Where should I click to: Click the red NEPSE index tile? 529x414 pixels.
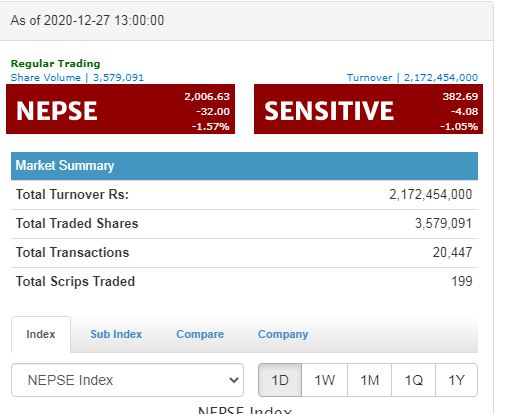[x=120, y=109]
